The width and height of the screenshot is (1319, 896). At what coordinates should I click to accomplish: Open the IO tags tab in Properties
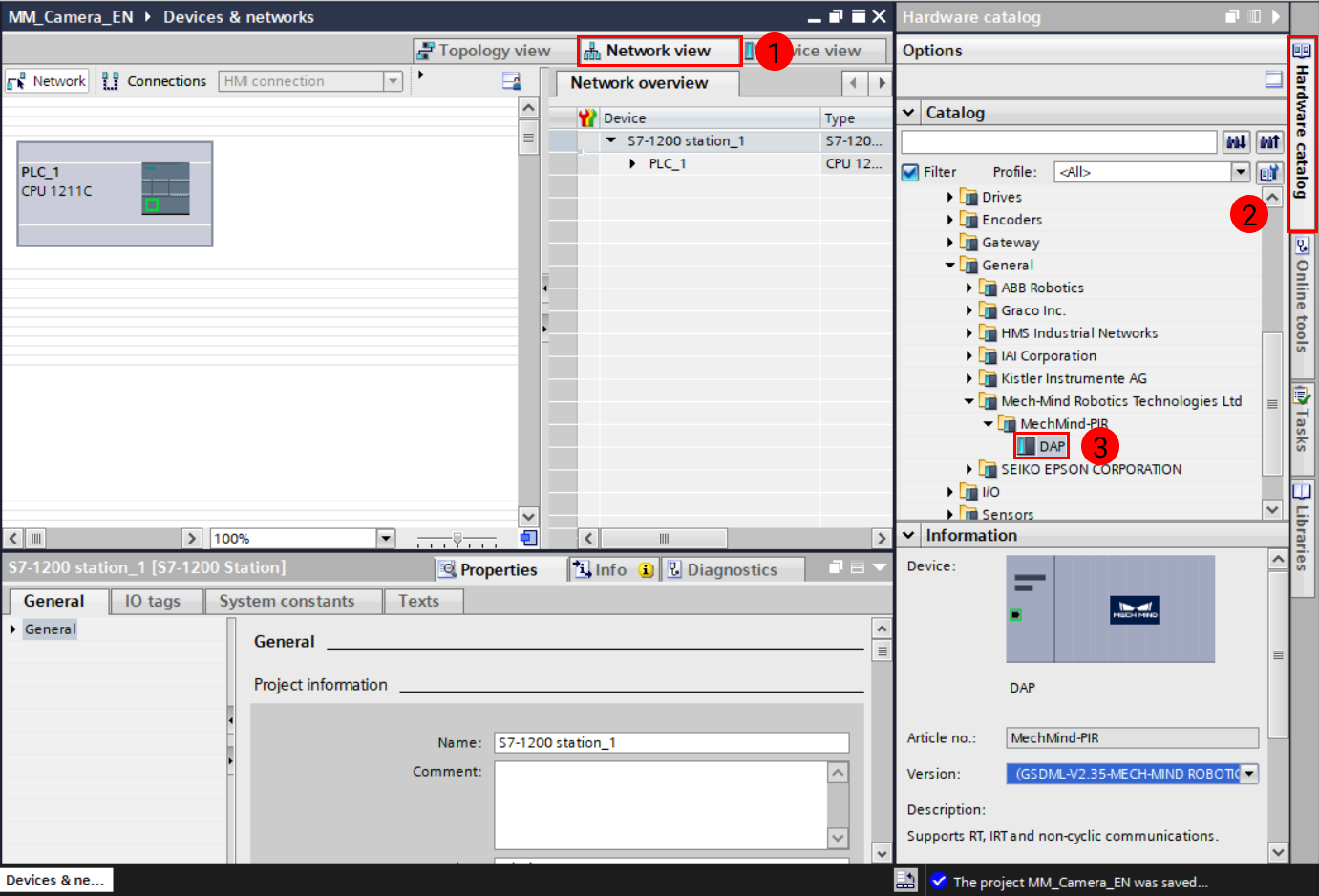pyautogui.click(x=157, y=601)
